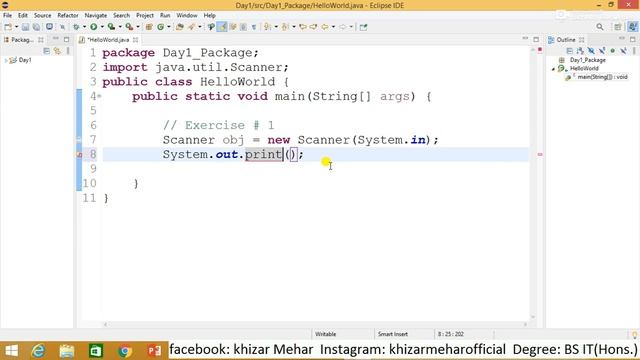The width and height of the screenshot is (640, 360).
Task: Click the editor horizontal scrollbar
Action: click(x=315, y=324)
